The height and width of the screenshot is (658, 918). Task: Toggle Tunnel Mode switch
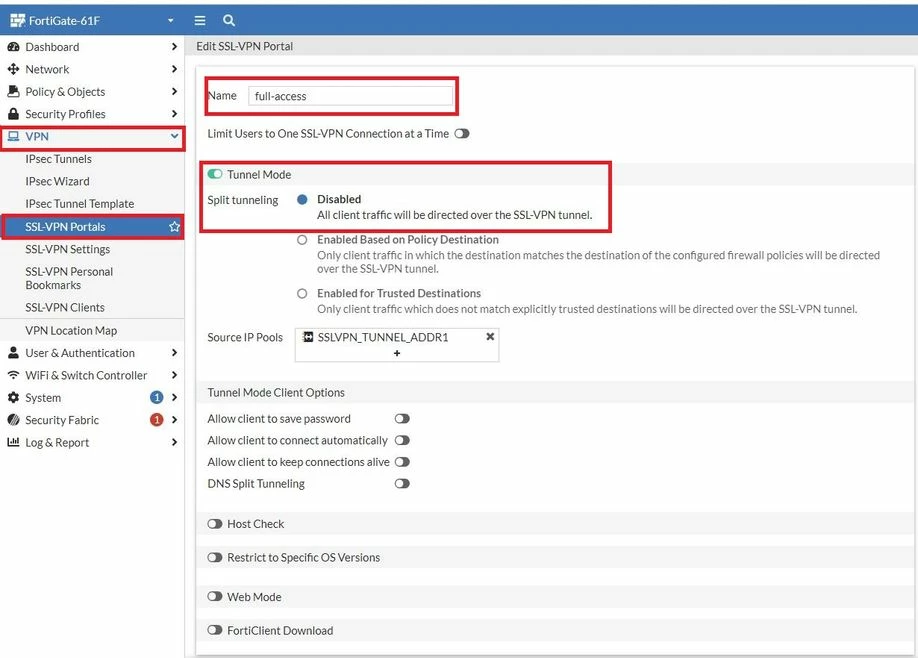click(x=215, y=174)
